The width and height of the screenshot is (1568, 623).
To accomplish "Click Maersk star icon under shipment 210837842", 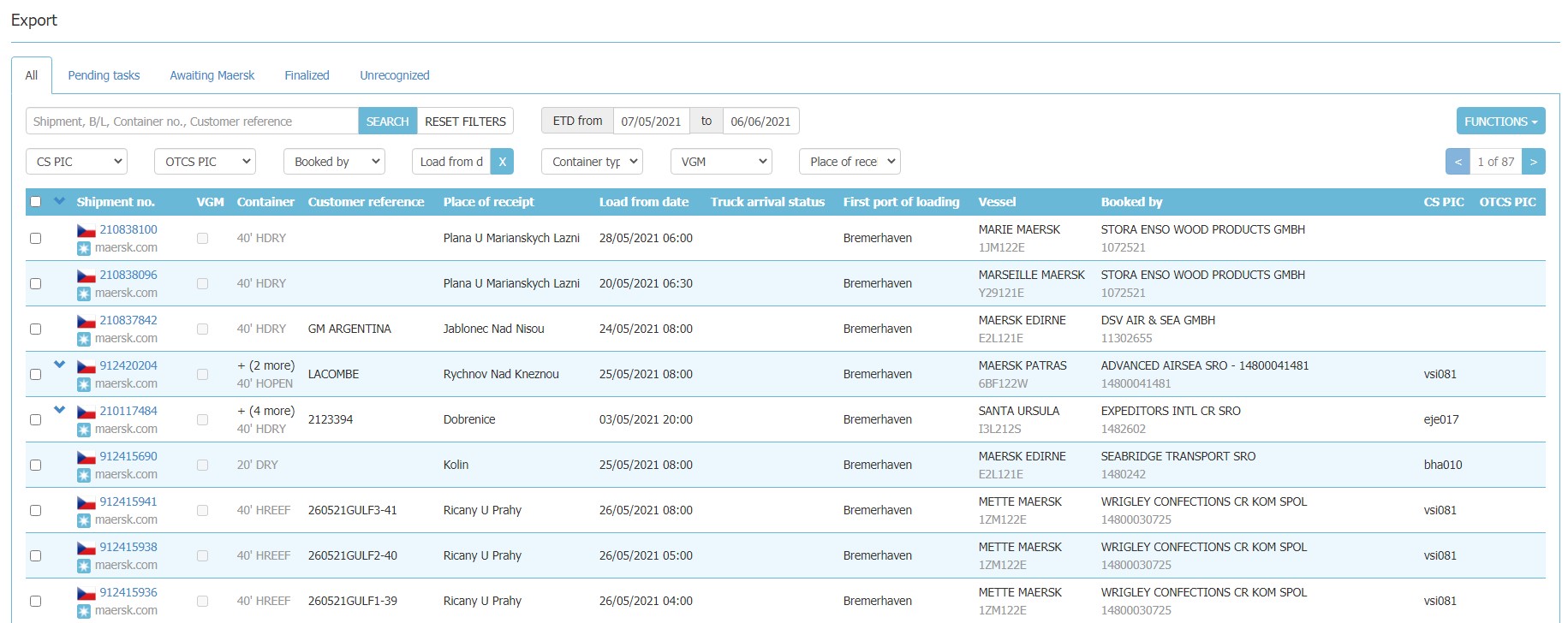I will (84, 339).
